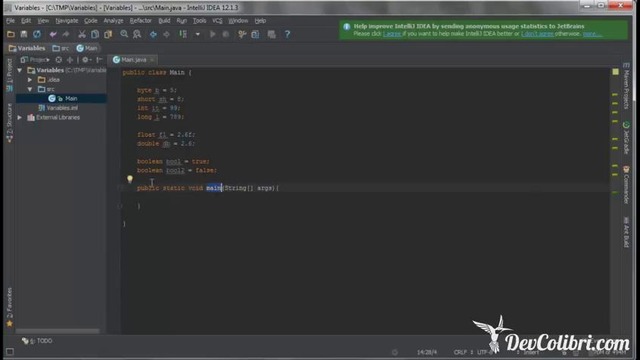This screenshot has height=360, width=640.
Task: Expand the .idea folder node
Action: 30,80
